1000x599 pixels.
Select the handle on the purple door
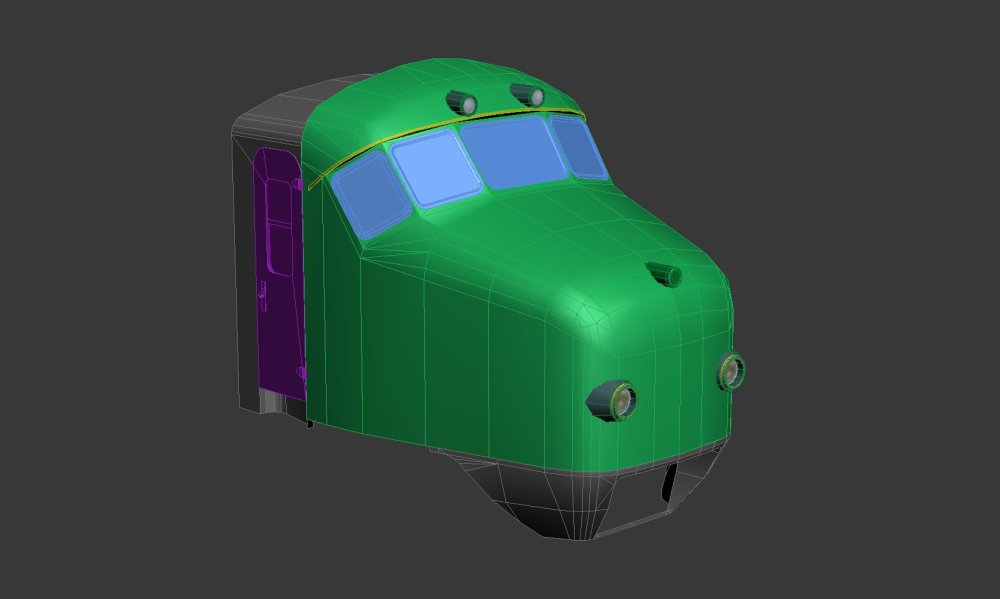coord(262,292)
